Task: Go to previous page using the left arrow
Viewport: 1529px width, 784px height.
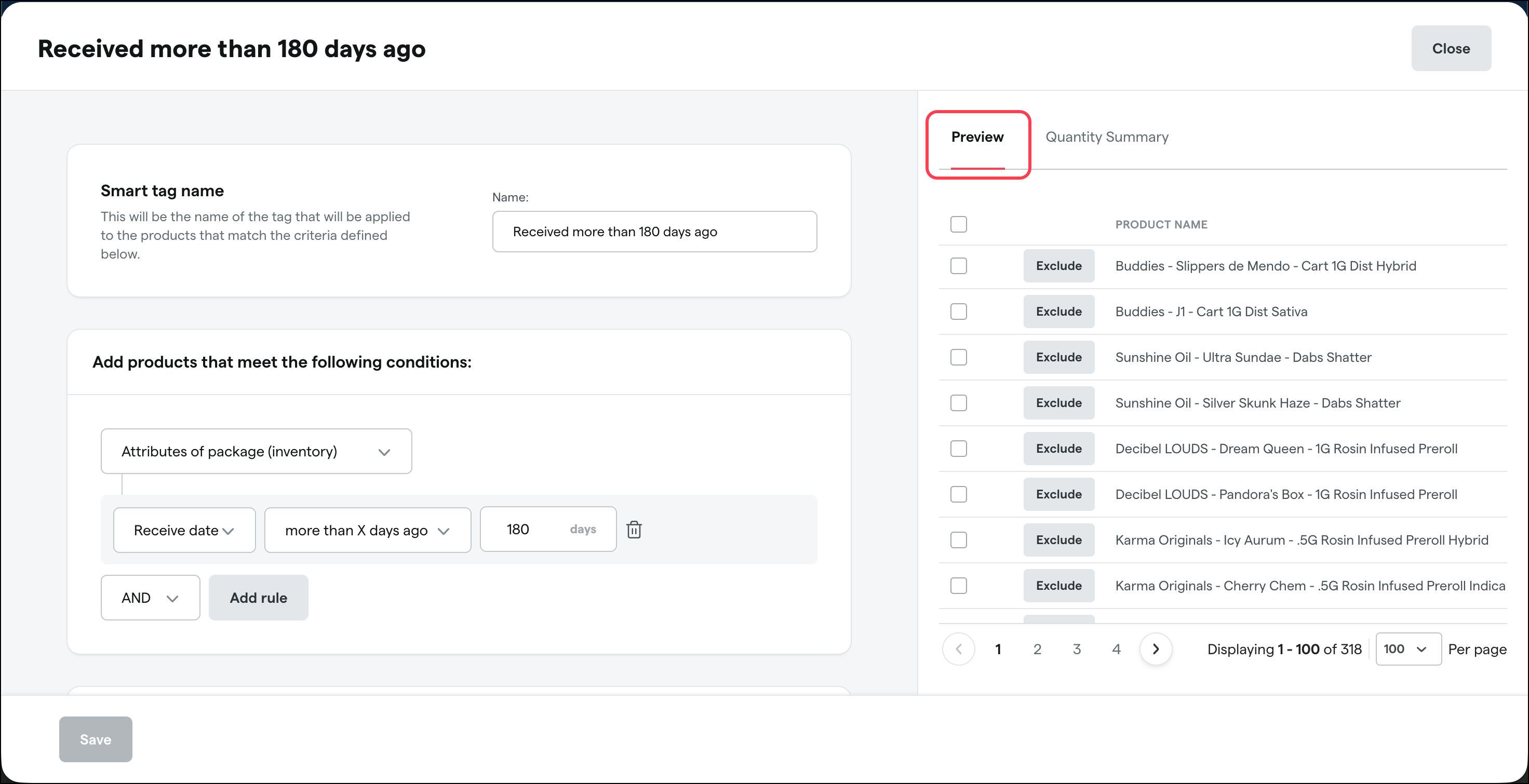Action: point(958,648)
